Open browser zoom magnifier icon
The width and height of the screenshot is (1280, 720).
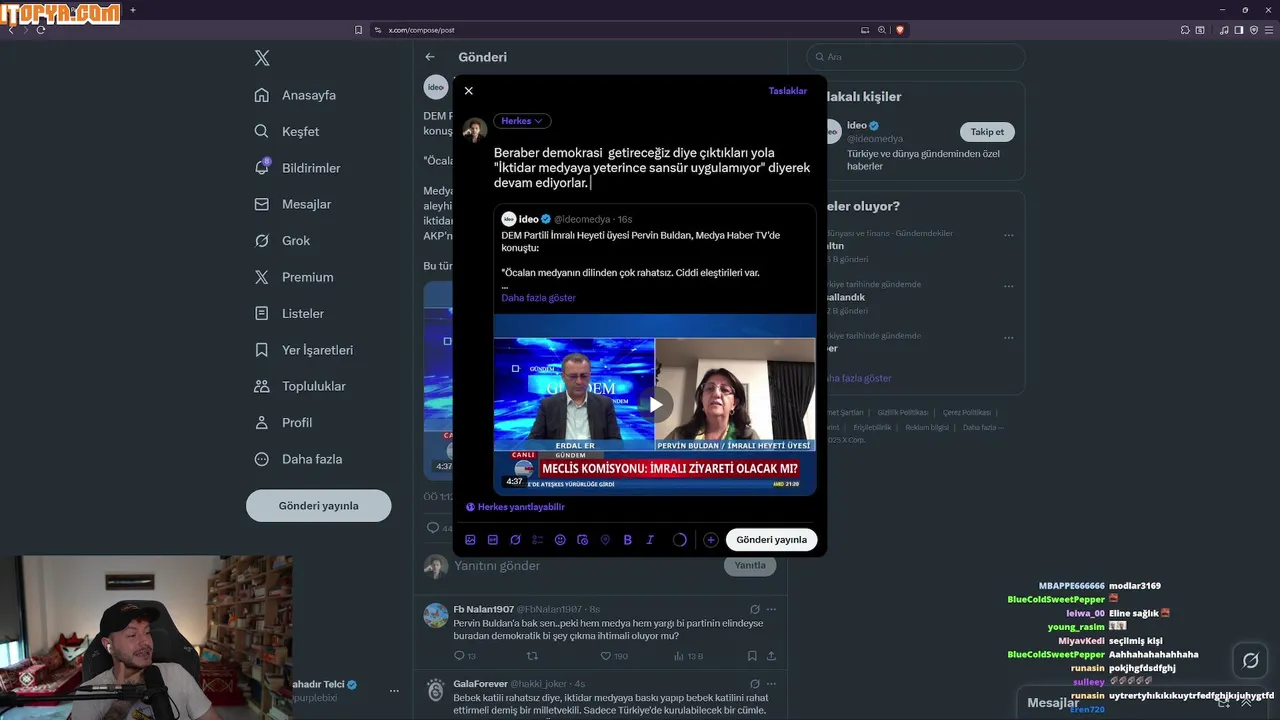pos(882,30)
